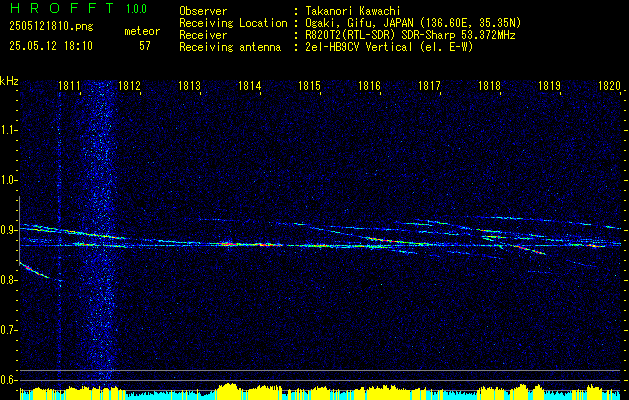Image resolution: width=629 pixels, height=400 pixels.
Task: Click the Receiving Location label
Action: click(233, 23)
